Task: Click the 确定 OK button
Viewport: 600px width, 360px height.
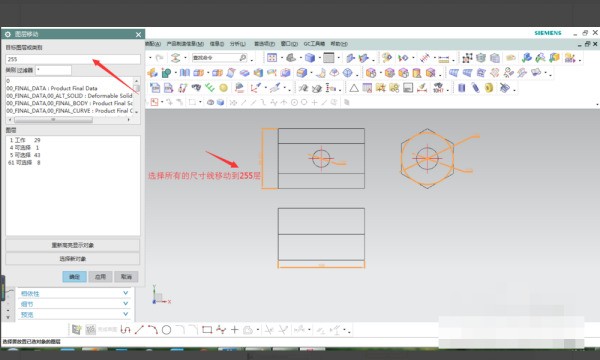Action: (74, 277)
